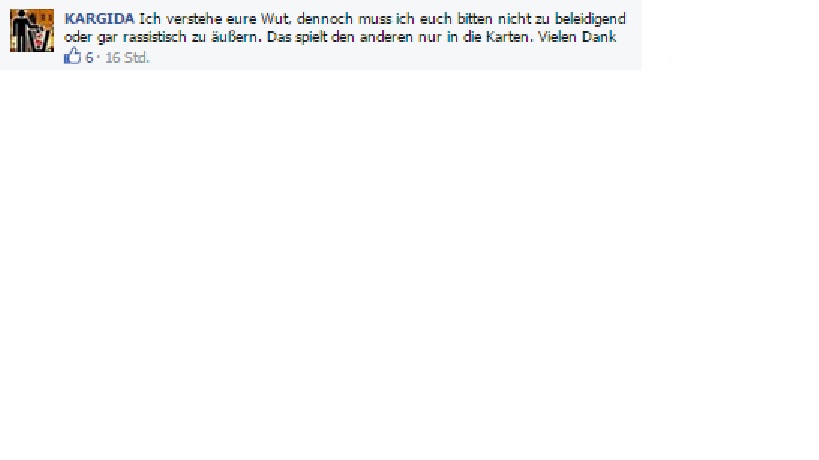Click the KARGIDA commenter name link
The image size is (819, 460).
click(x=99, y=19)
